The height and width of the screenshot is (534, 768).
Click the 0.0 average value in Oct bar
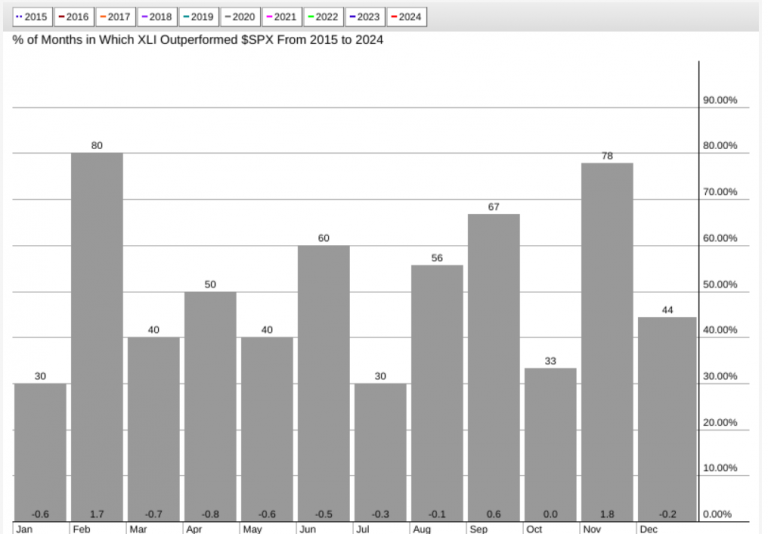(551, 514)
